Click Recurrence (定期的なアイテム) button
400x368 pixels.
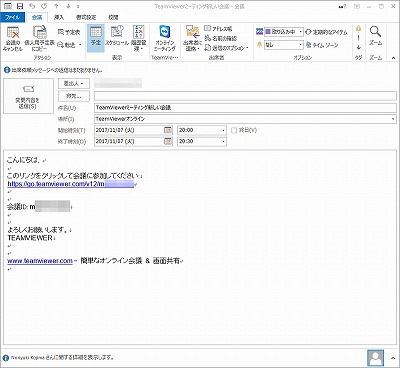326,32
